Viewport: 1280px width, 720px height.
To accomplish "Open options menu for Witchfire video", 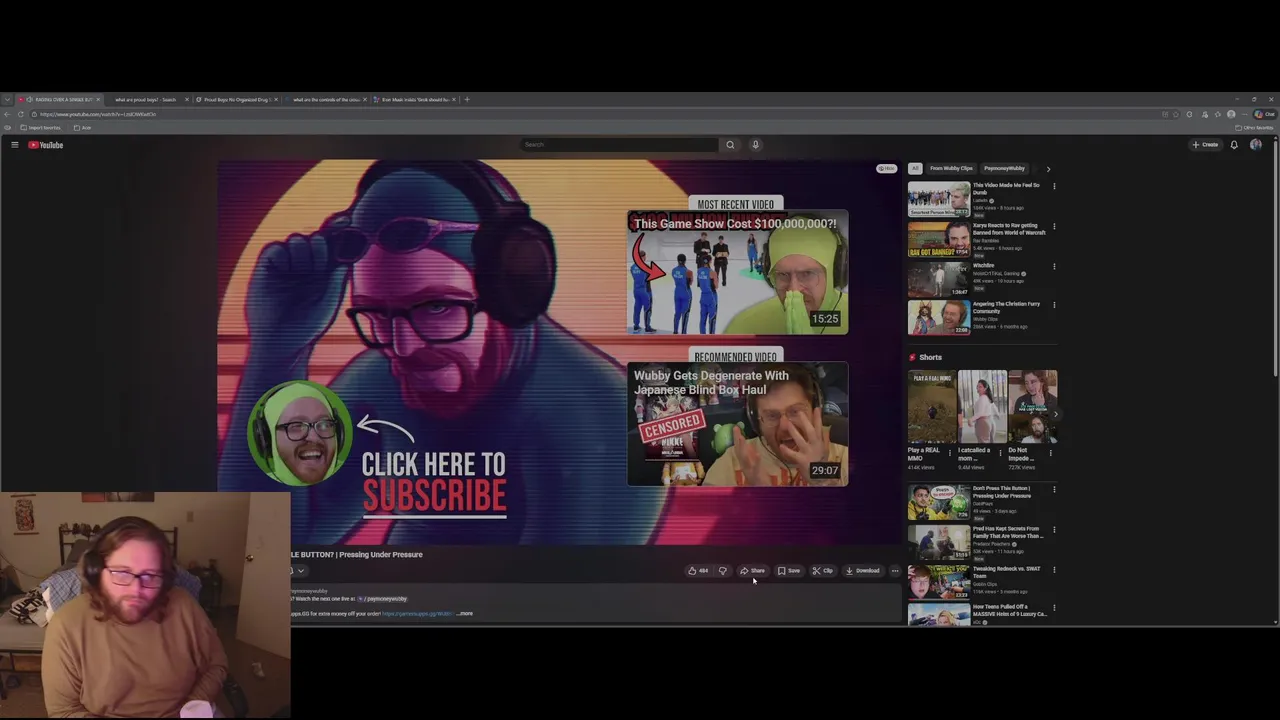I will [1054, 266].
